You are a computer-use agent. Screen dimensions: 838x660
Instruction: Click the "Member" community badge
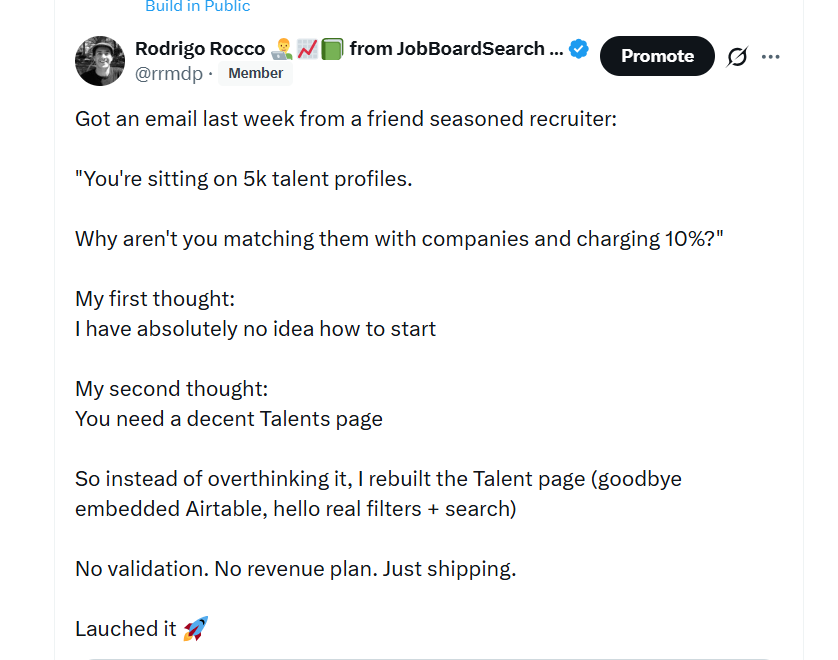[x=255, y=73]
